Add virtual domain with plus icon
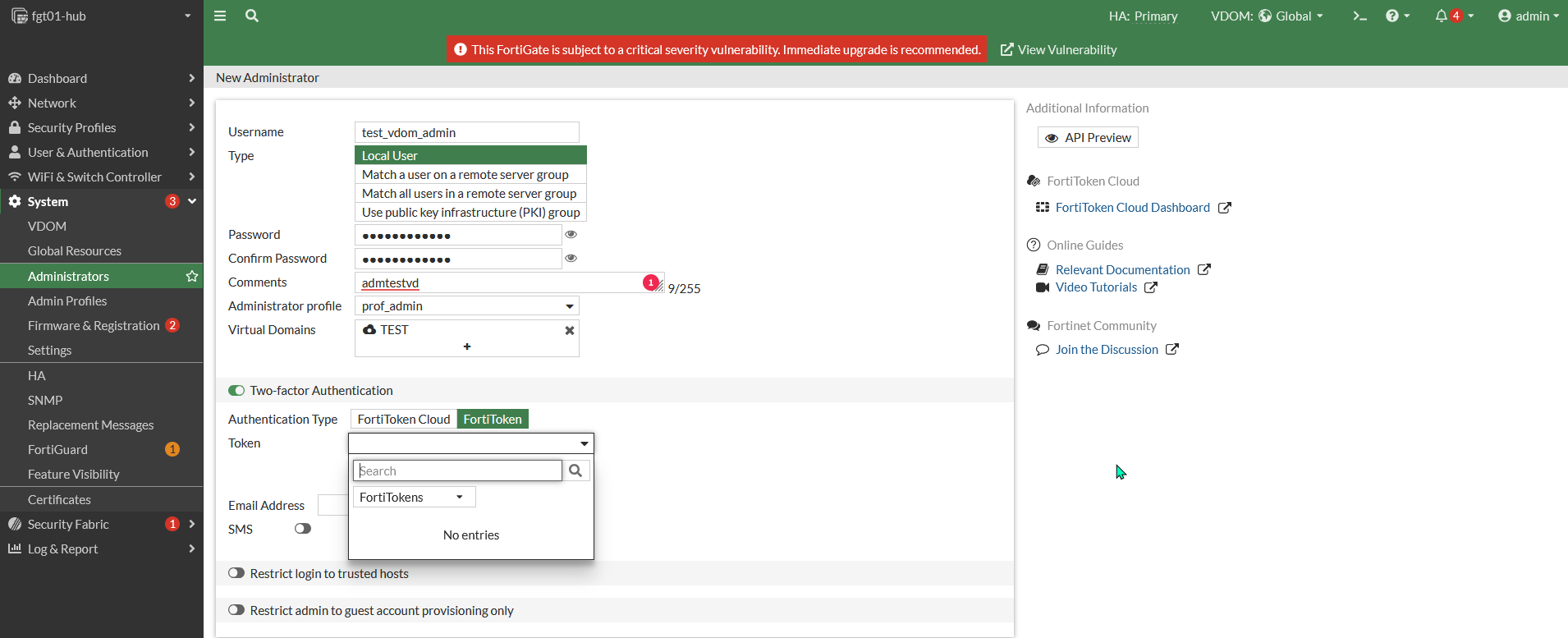This screenshot has width=1568, height=638. 467,347
